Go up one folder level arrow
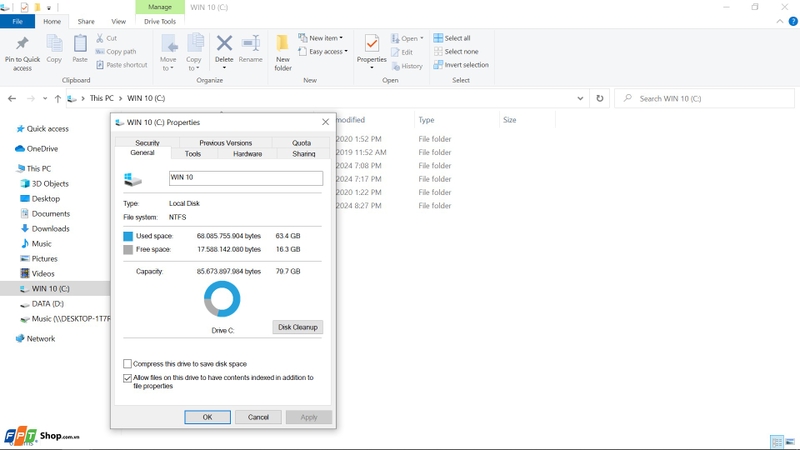The image size is (800, 450). 58,98
